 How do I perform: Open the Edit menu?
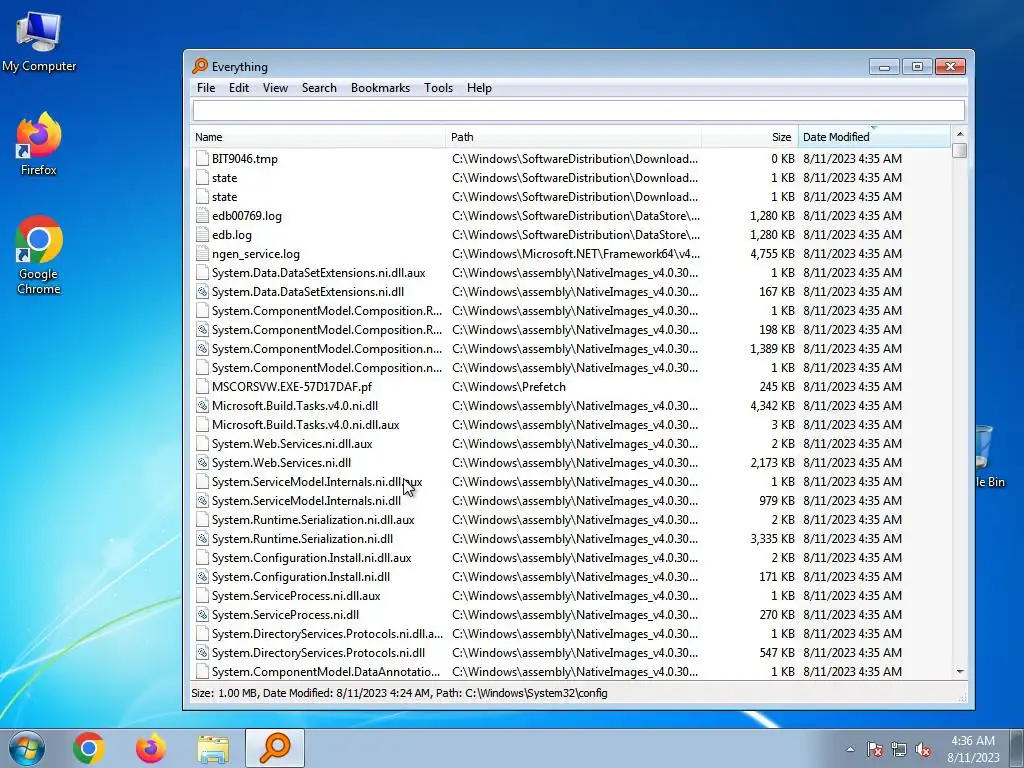[238, 88]
